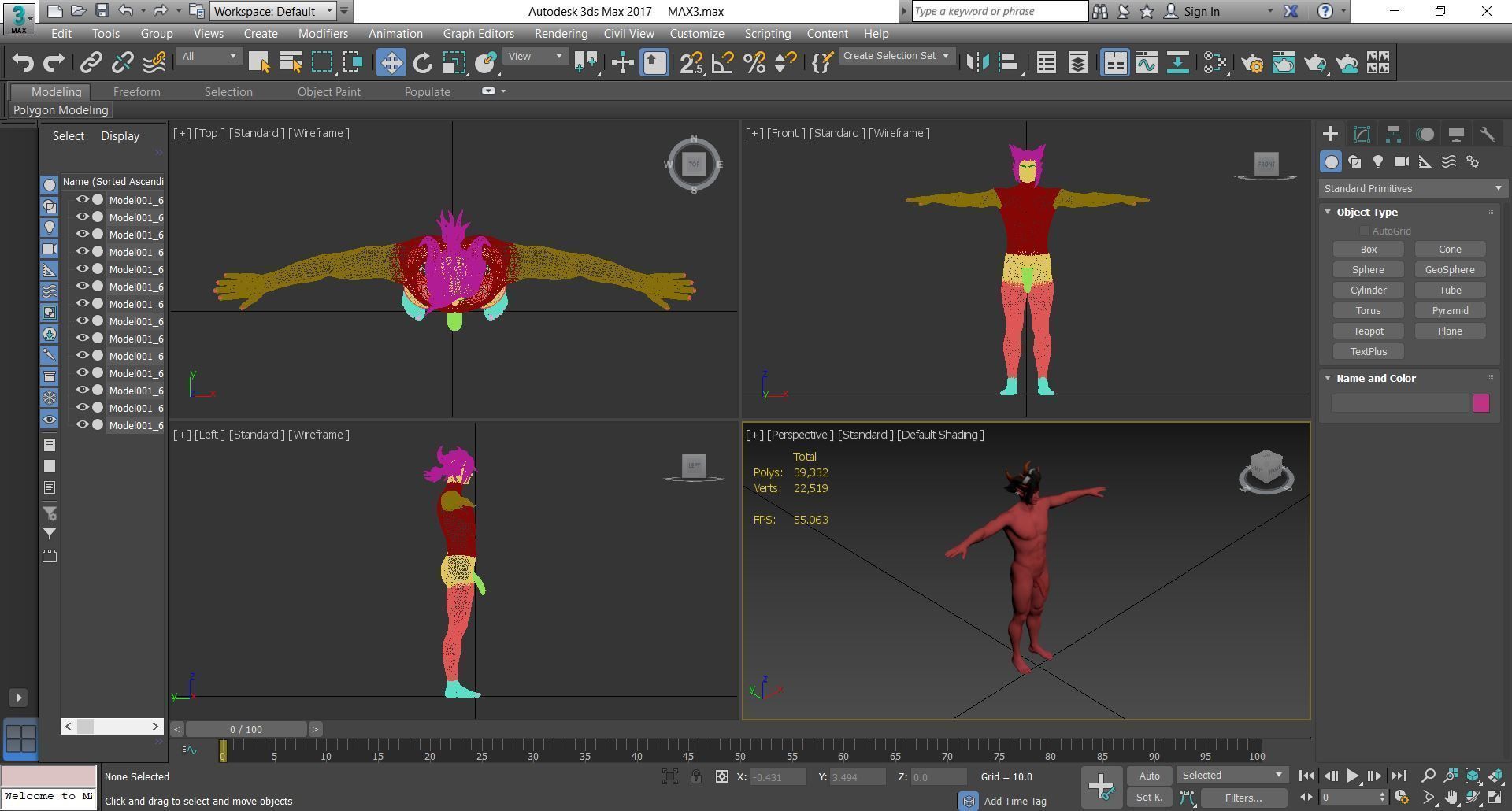Click the object name input field
The width and height of the screenshot is (1512, 811).
[1400, 403]
